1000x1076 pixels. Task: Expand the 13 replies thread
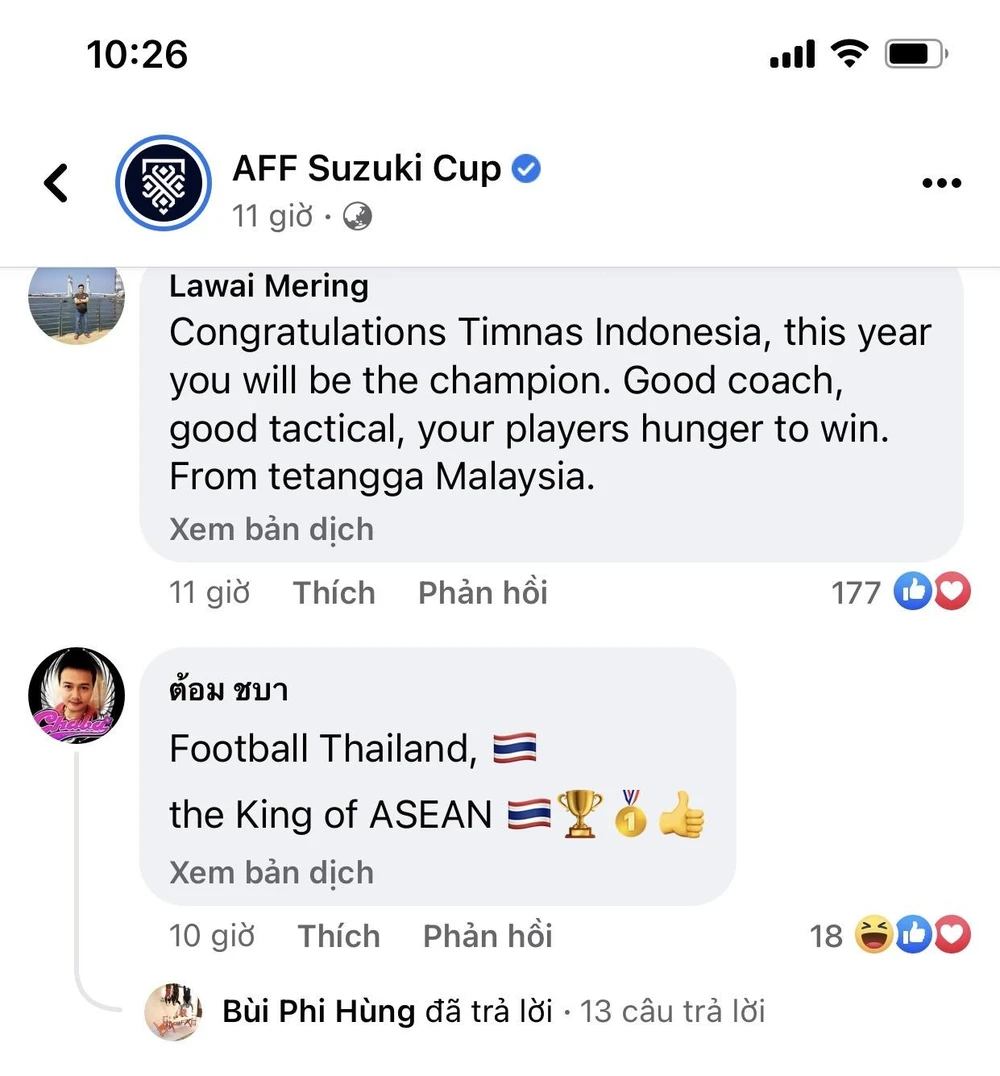[672, 1011]
